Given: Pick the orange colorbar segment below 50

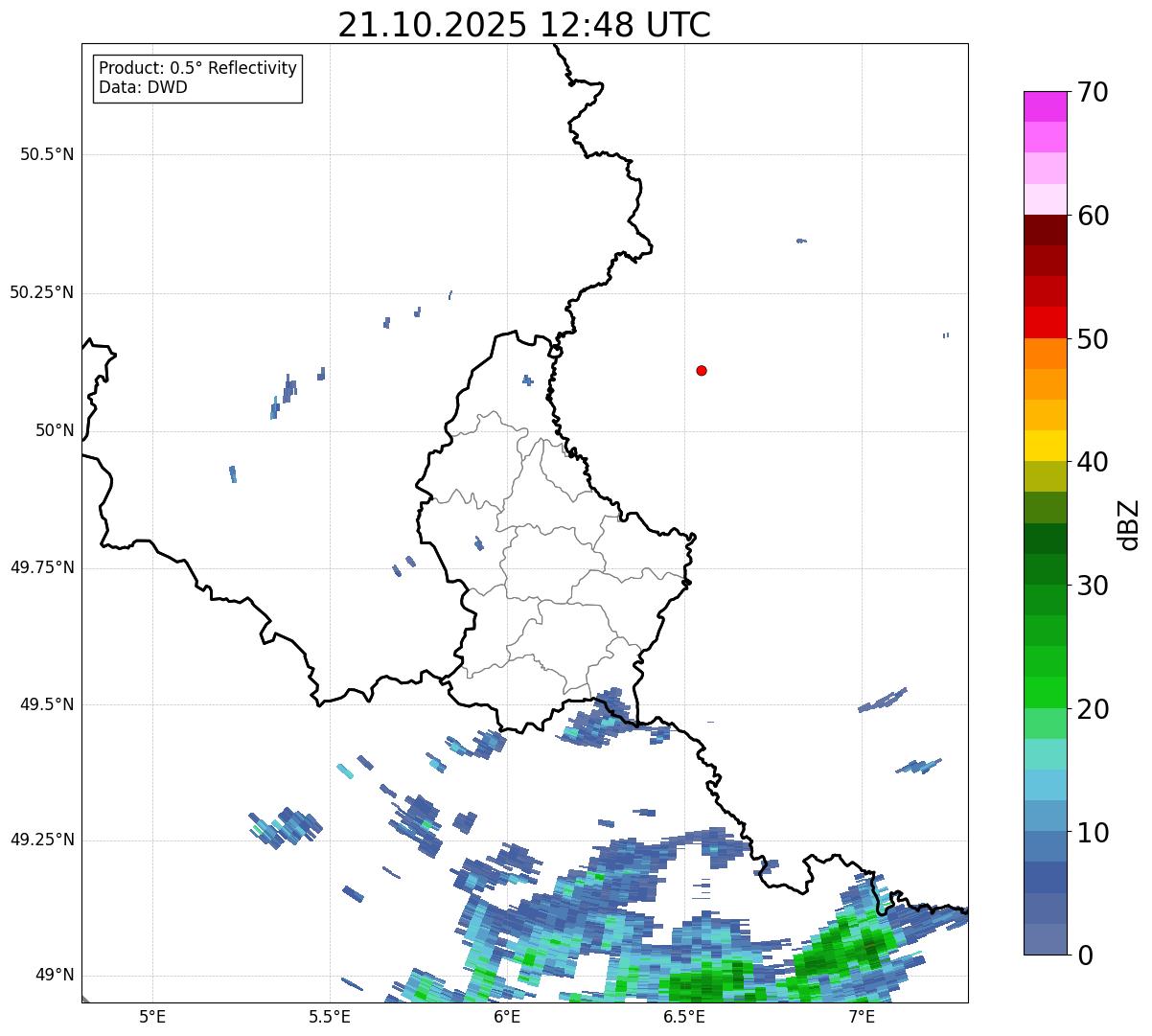Looking at the screenshot, I should [1045, 354].
